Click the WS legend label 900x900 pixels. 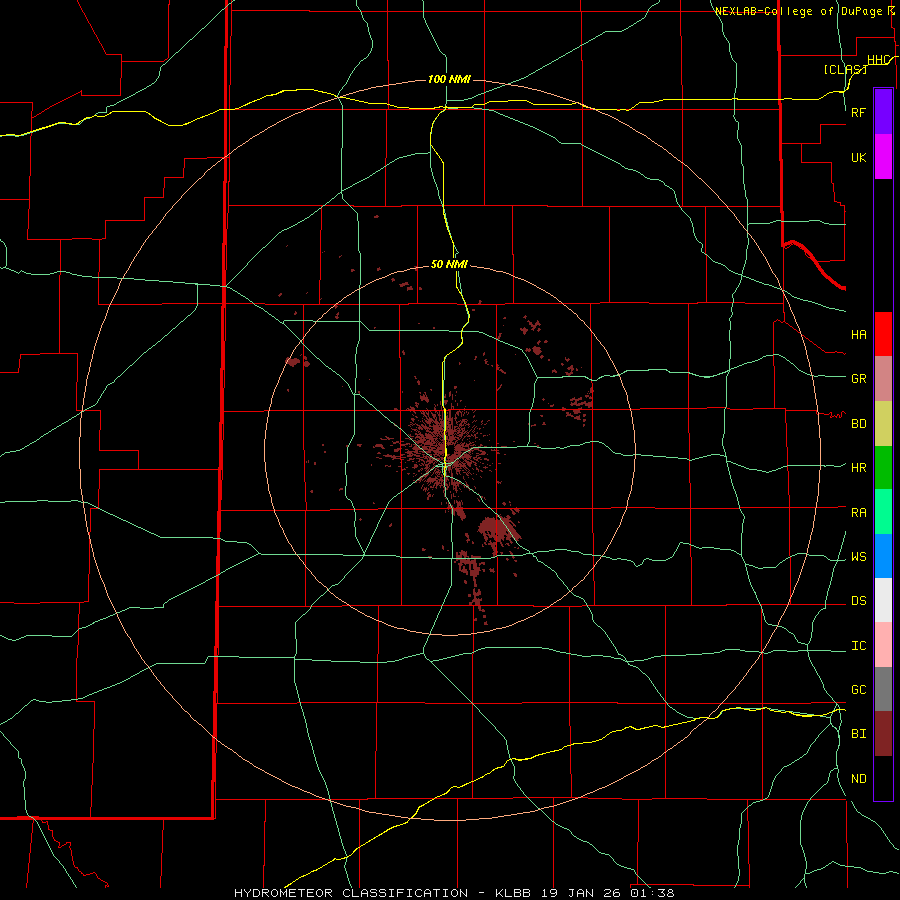tap(858, 557)
